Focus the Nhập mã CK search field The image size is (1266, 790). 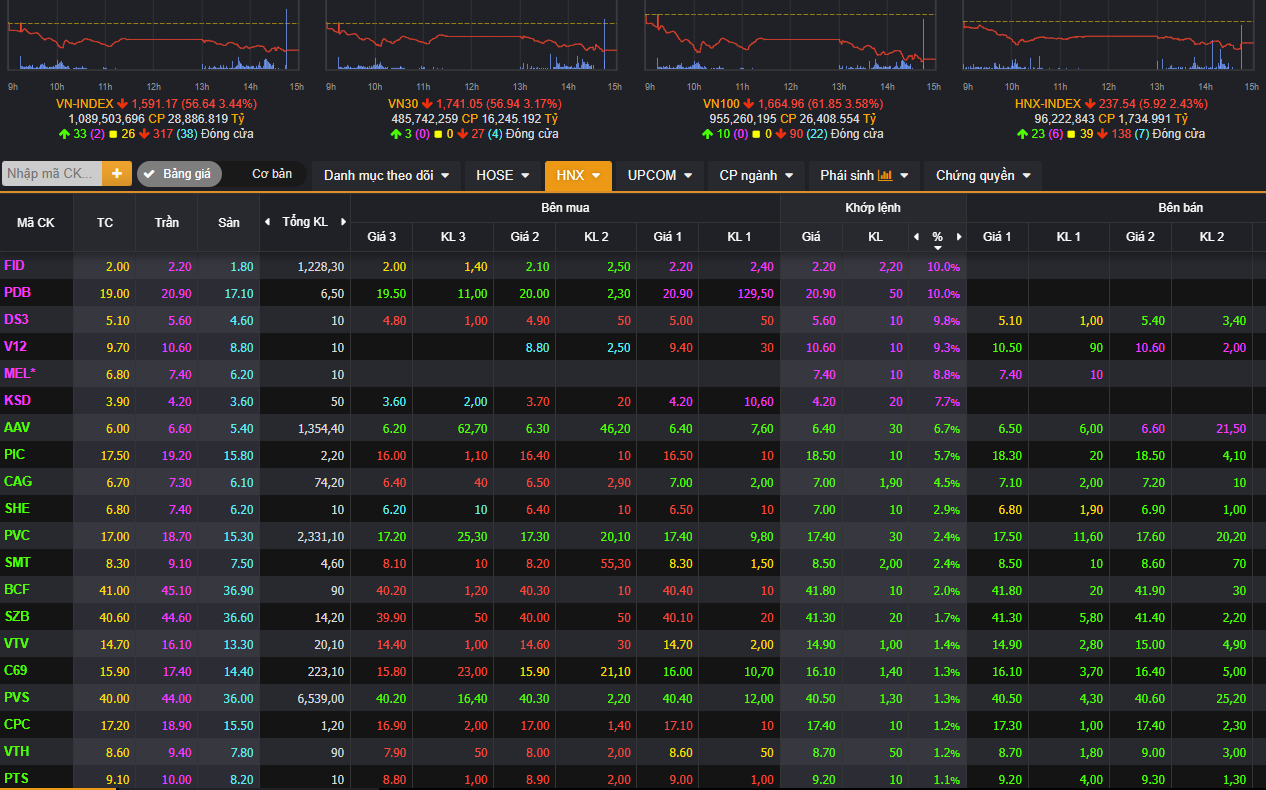tap(52, 174)
